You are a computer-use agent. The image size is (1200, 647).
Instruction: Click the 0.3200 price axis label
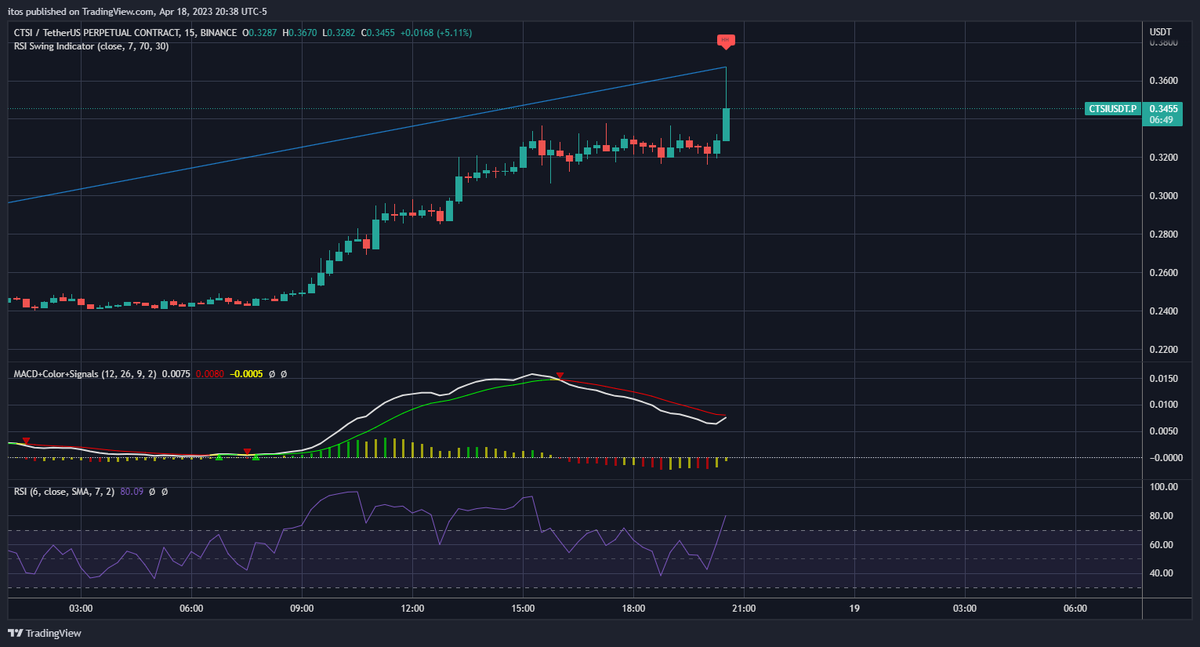[1164, 158]
